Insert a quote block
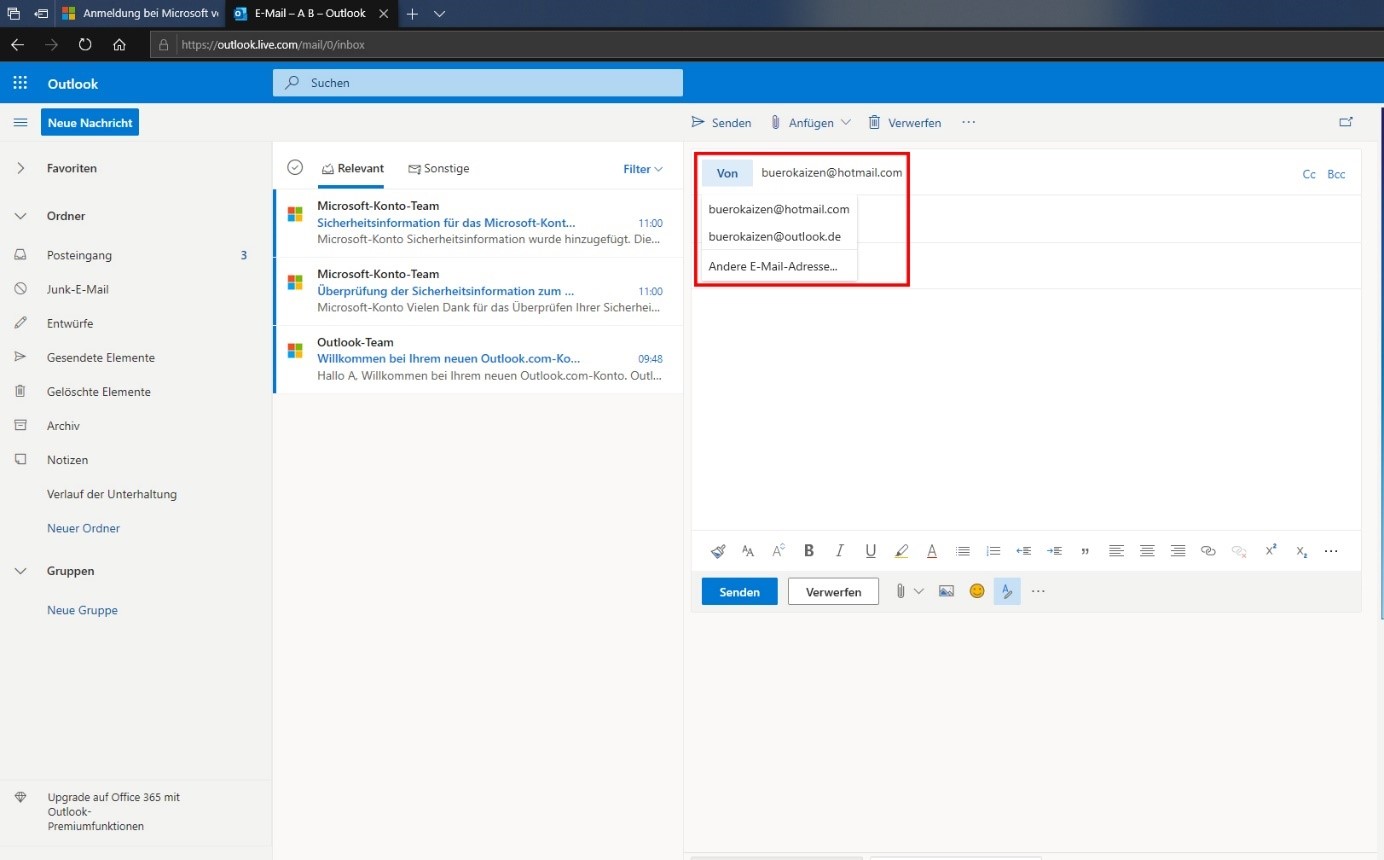The image size is (1384, 860). click(x=1085, y=551)
